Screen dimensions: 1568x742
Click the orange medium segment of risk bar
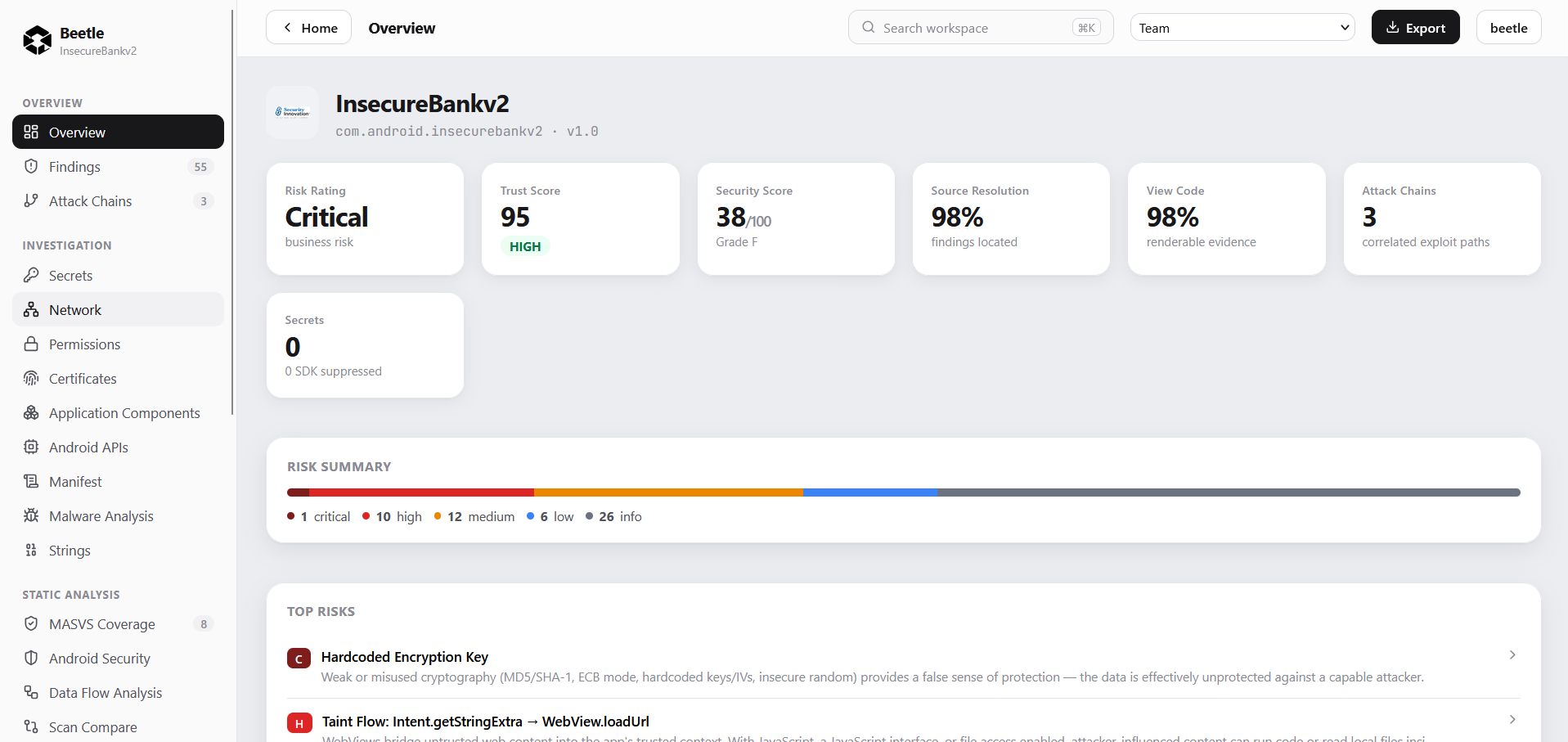[x=668, y=492]
